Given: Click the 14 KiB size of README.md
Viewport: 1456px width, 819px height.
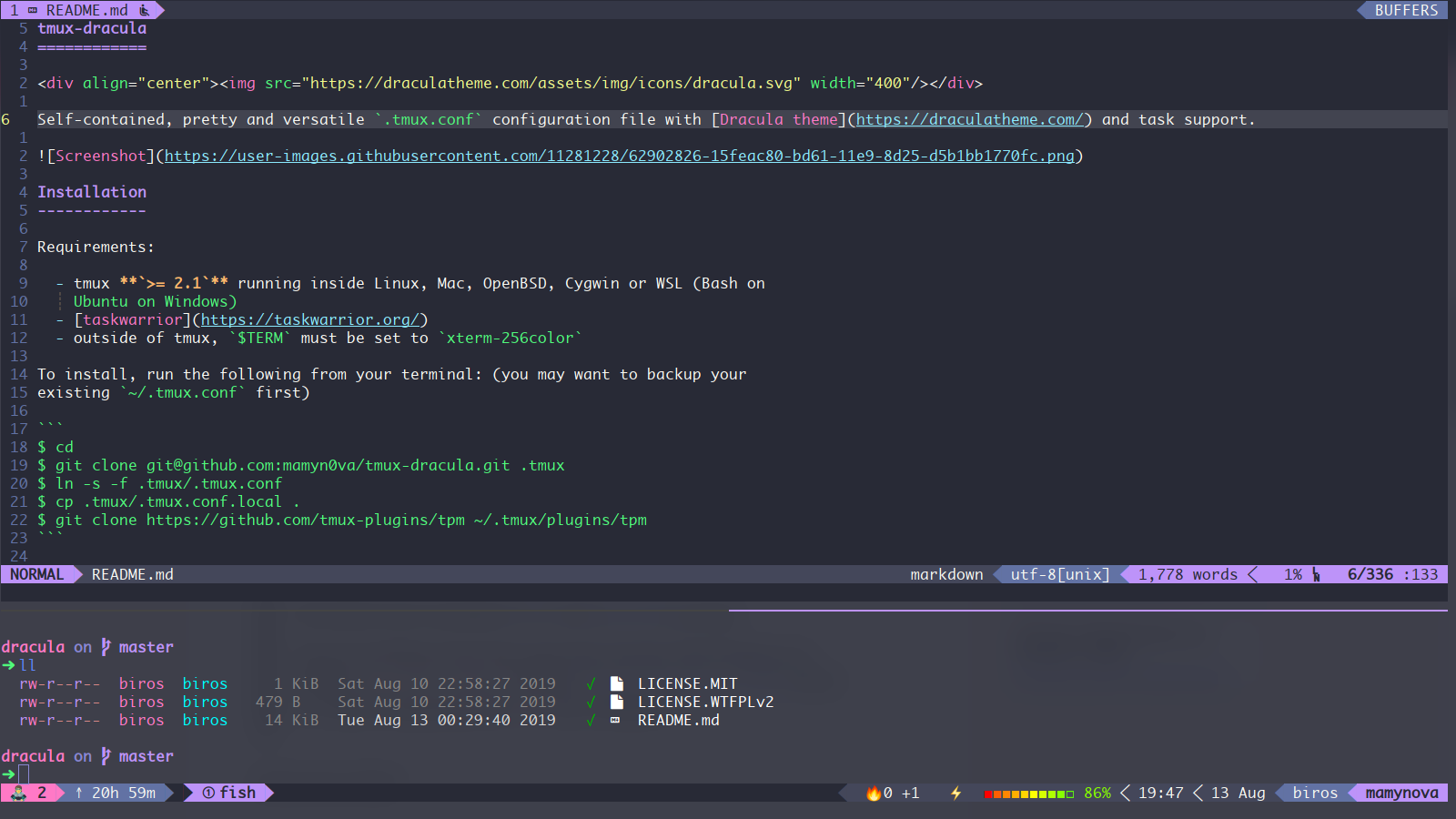Looking at the screenshot, I should click(291, 720).
